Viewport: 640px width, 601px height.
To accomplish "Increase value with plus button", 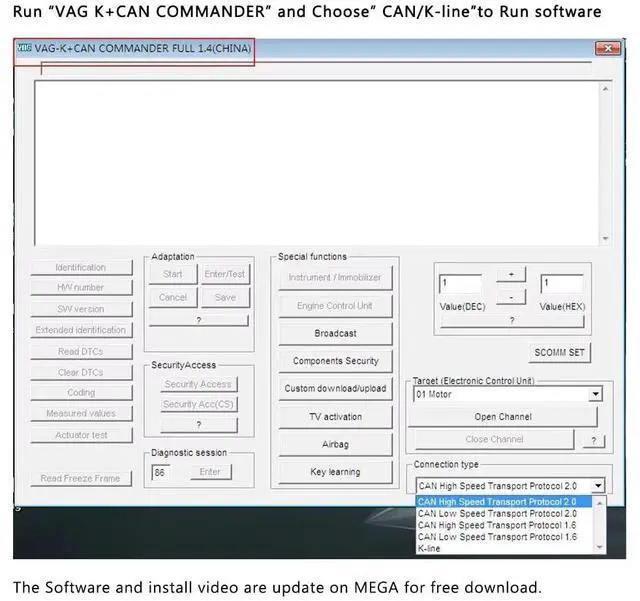I will (511, 274).
